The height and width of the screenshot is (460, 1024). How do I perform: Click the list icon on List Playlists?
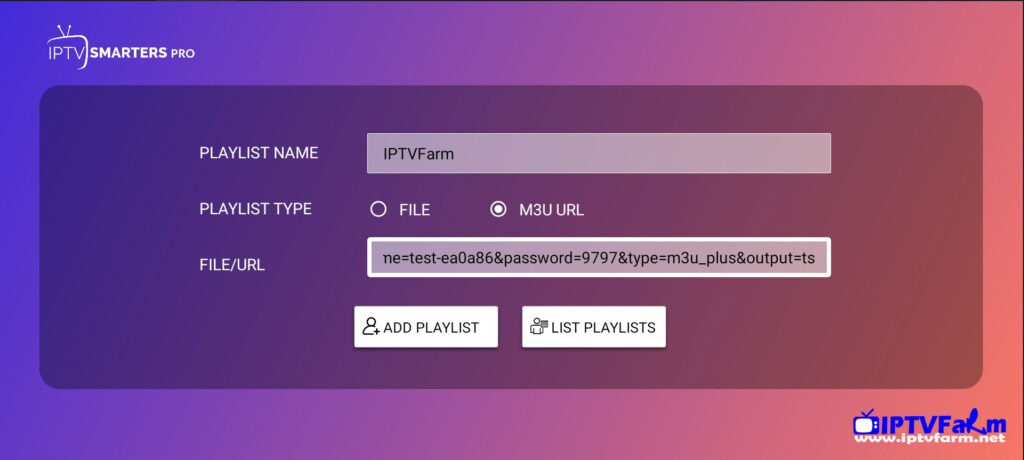click(x=539, y=327)
